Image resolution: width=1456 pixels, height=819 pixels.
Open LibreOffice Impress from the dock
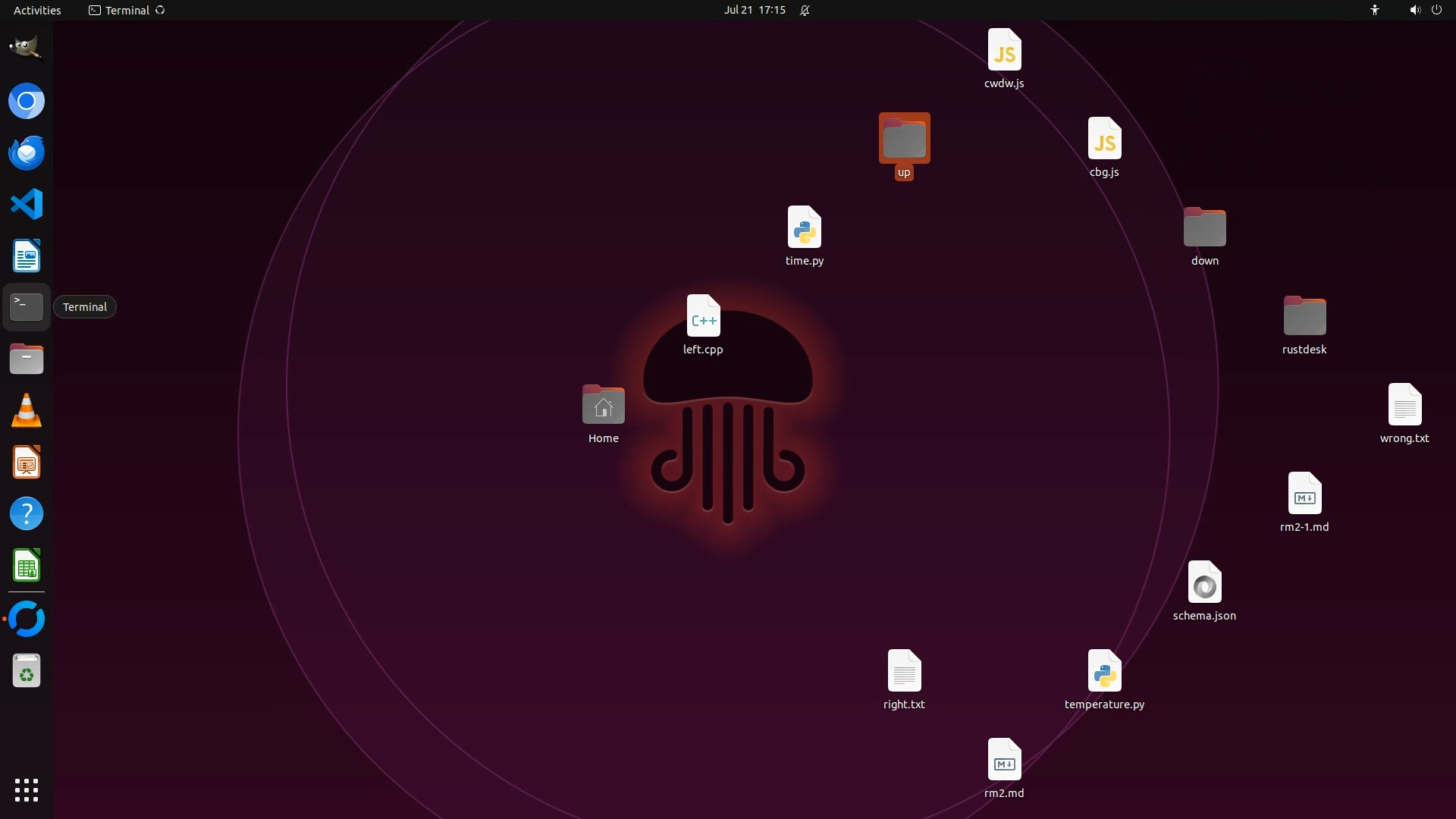point(27,462)
